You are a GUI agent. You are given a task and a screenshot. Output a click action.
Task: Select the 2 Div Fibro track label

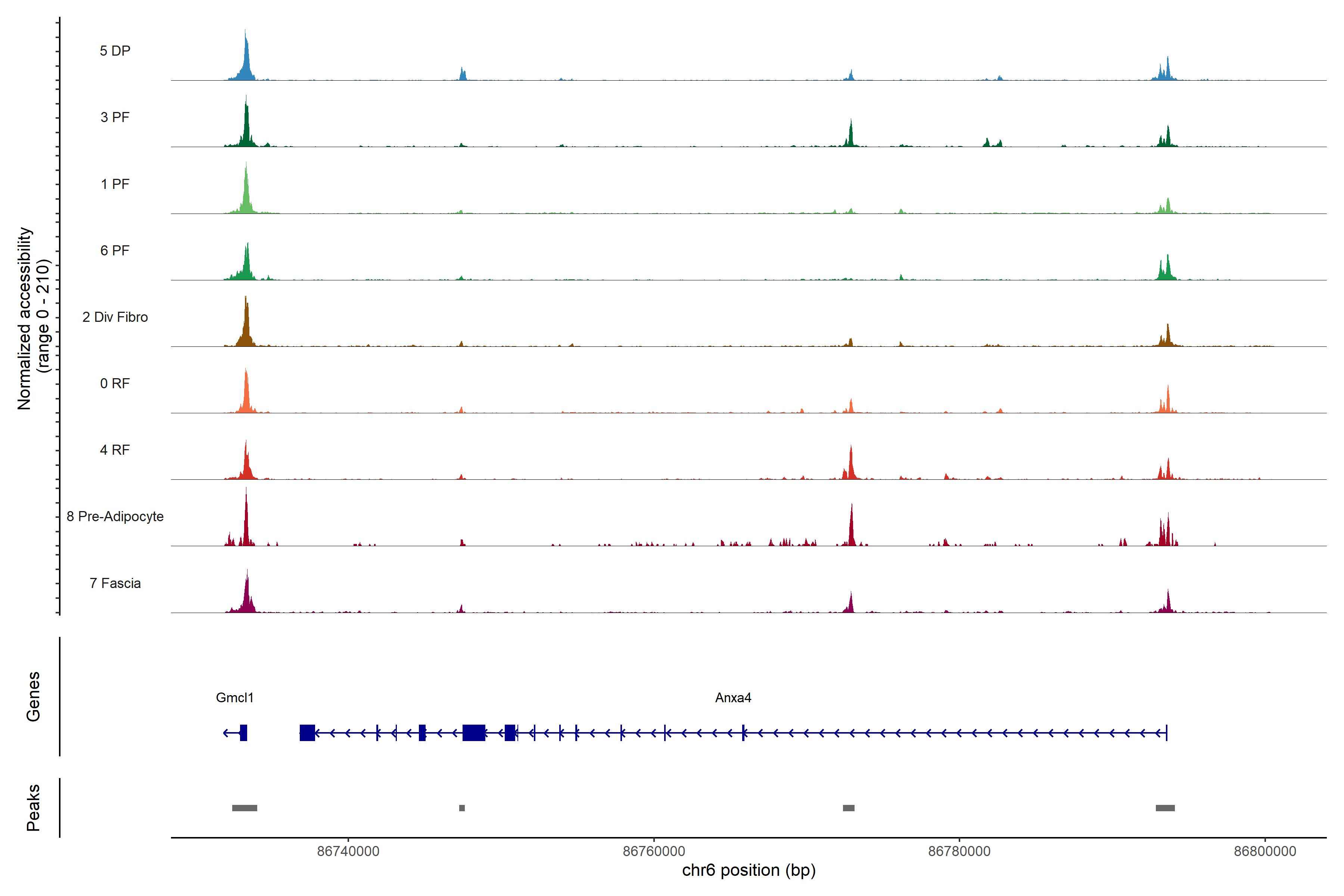(x=115, y=317)
